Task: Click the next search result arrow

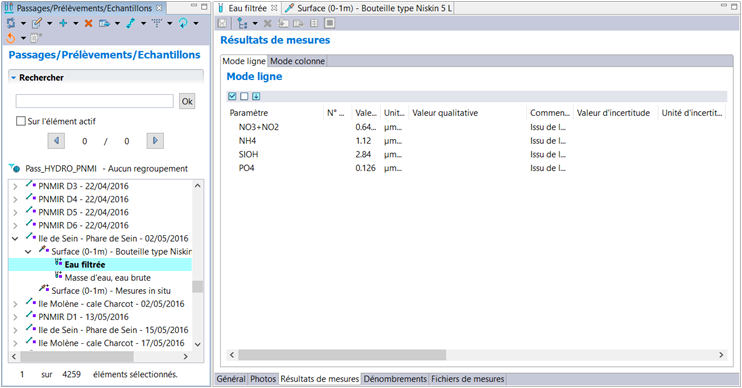Action: (155, 141)
